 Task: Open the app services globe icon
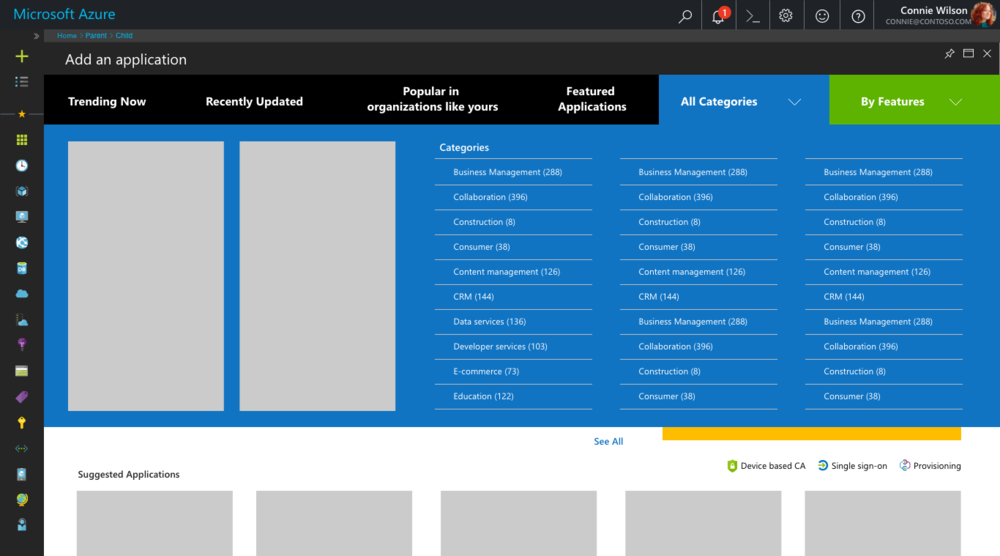click(22, 242)
